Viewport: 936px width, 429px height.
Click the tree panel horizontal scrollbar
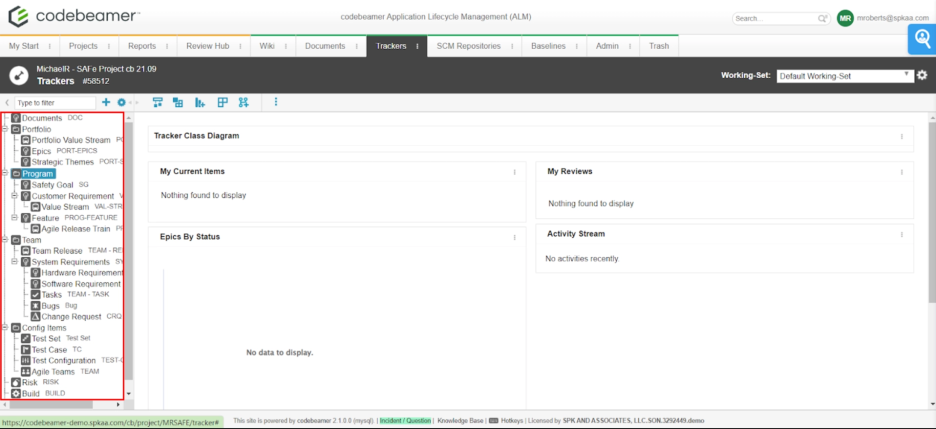point(50,405)
